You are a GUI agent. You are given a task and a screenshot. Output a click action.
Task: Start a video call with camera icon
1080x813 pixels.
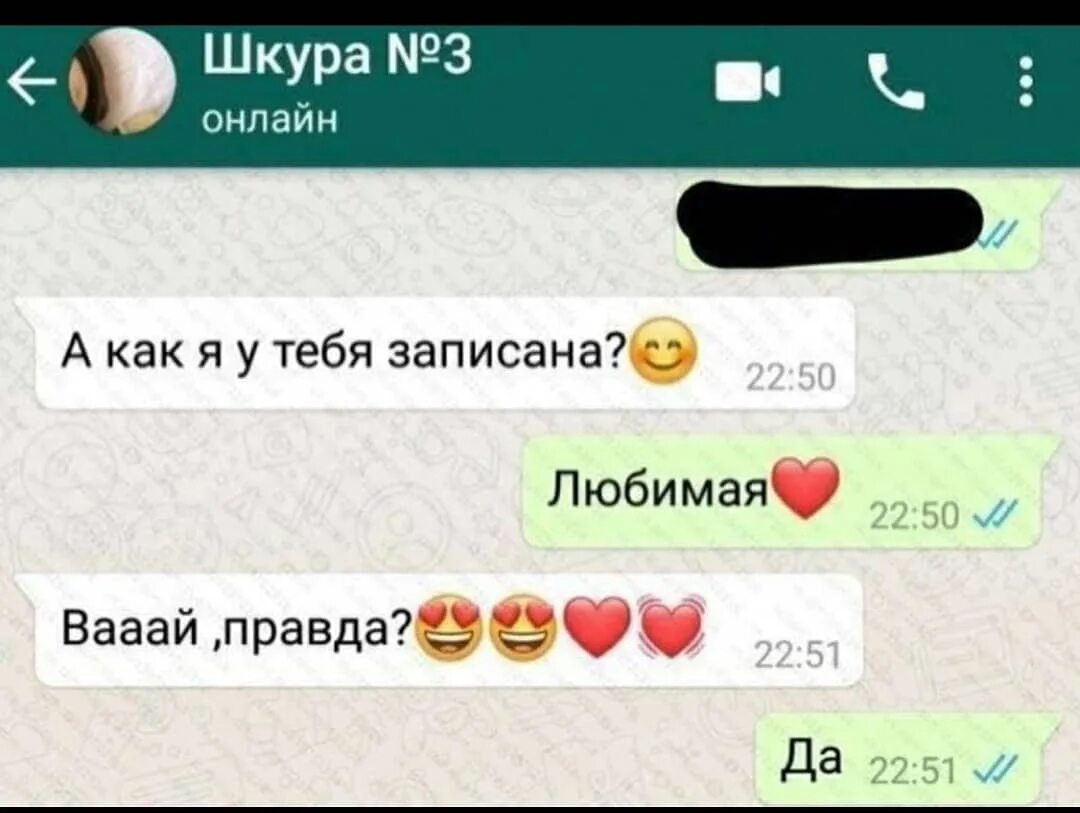[748, 82]
